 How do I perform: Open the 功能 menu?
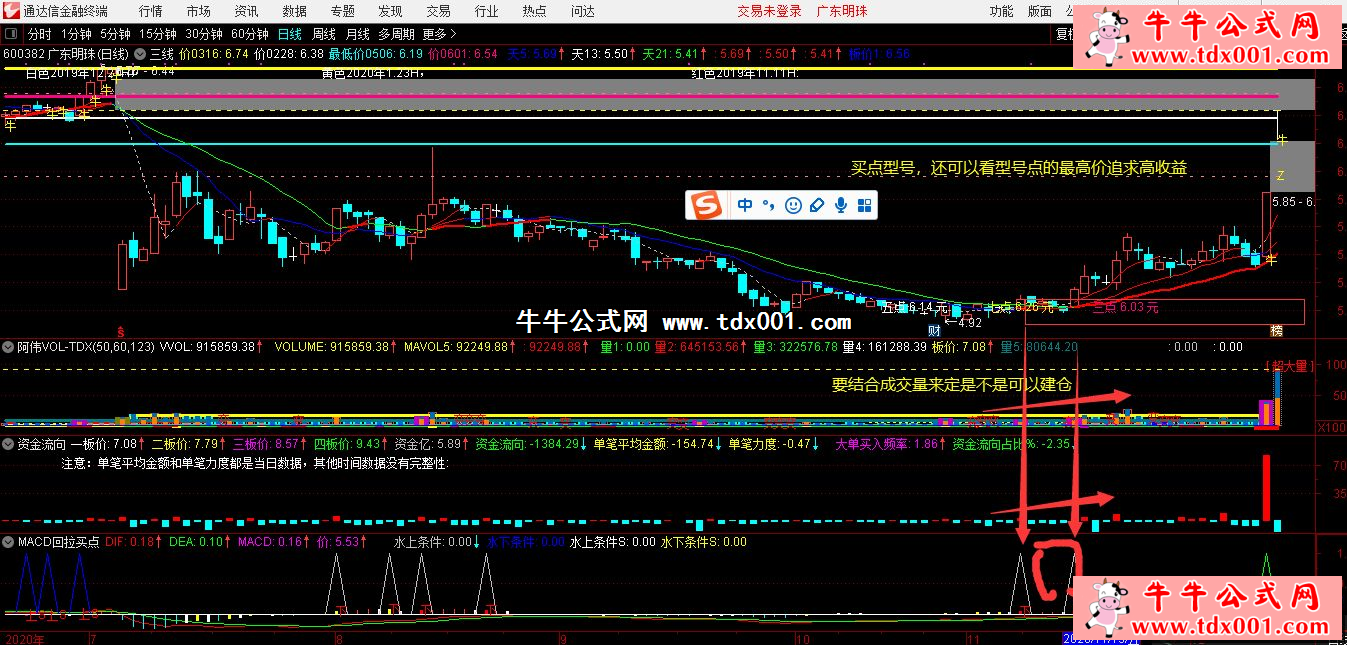1001,11
